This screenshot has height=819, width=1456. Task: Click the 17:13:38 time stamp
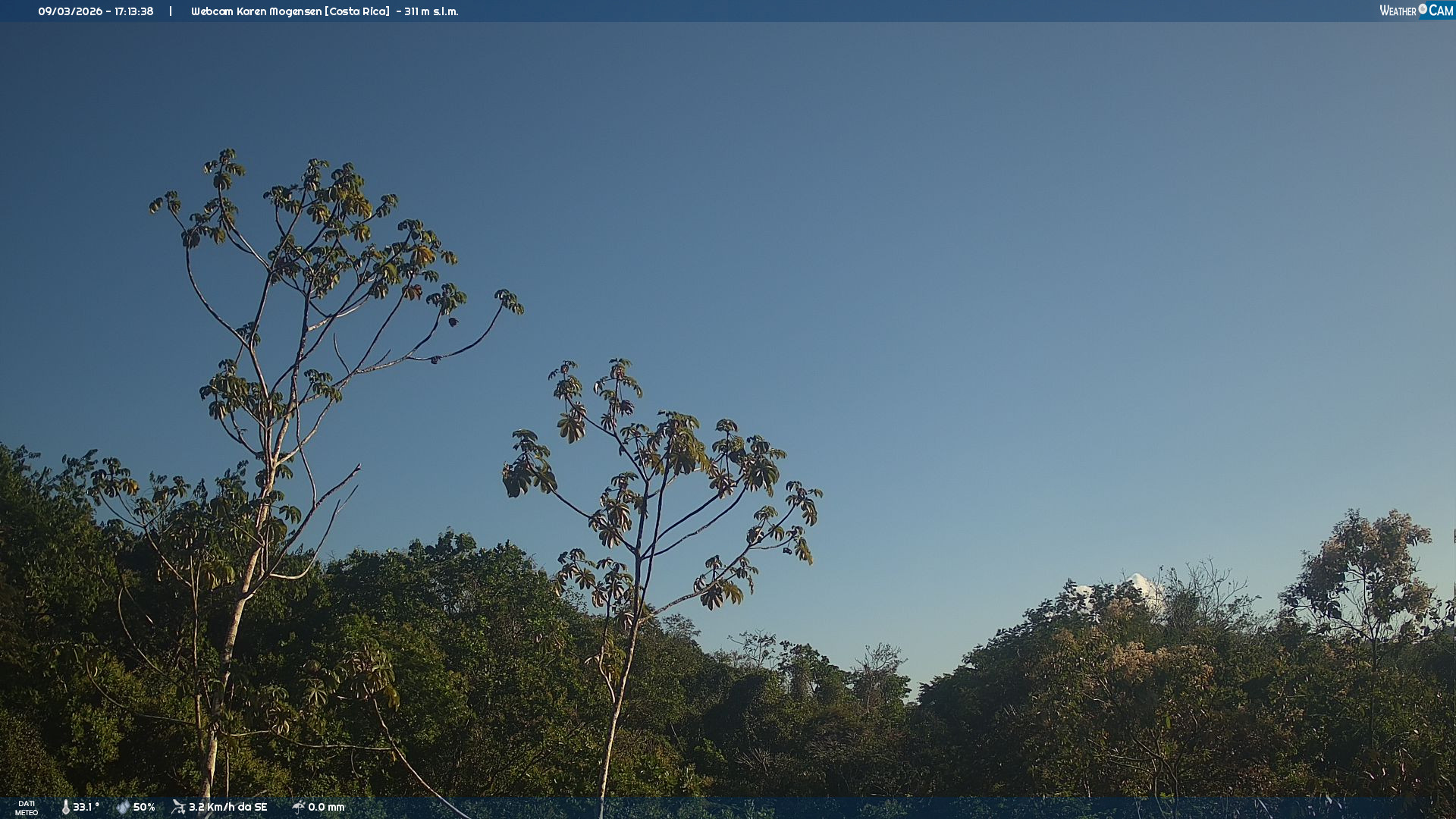(x=133, y=11)
